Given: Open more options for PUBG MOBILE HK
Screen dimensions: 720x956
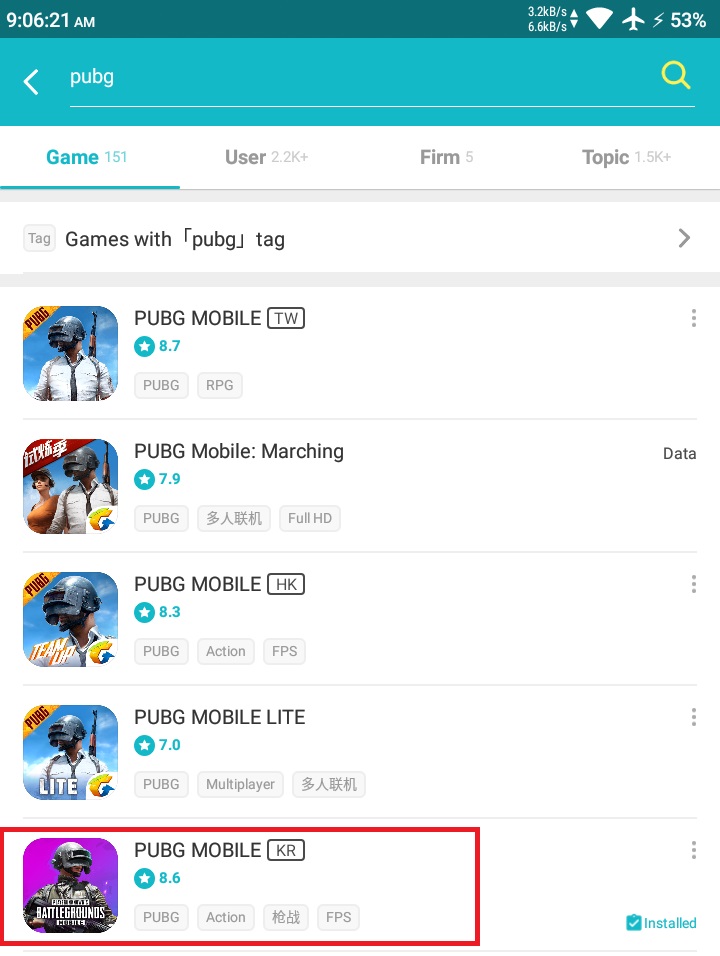Looking at the screenshot, I should [x=693, y=584].
